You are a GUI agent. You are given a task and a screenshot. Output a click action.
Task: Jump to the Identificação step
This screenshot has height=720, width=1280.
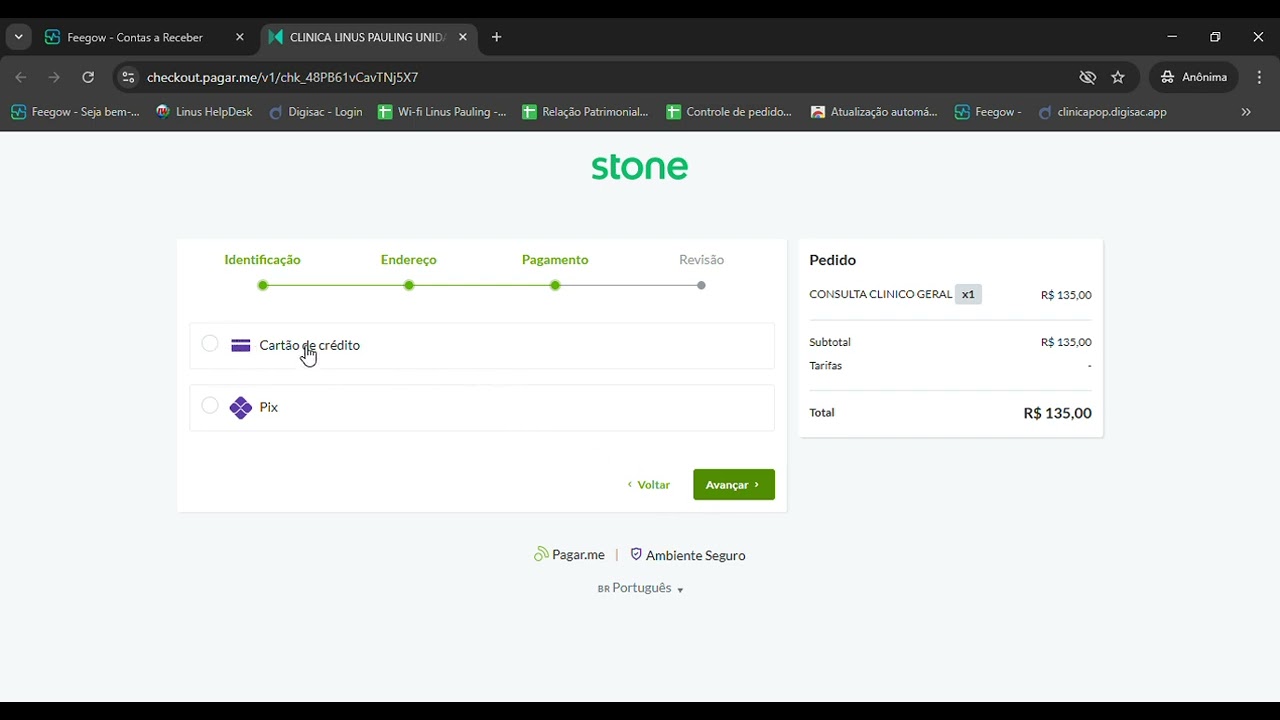(262, 260)
